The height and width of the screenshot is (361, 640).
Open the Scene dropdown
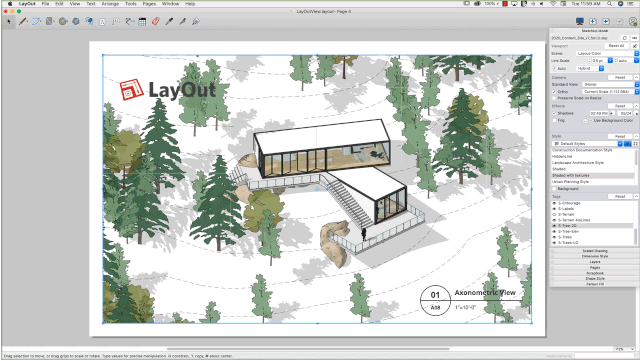[607, 53]
